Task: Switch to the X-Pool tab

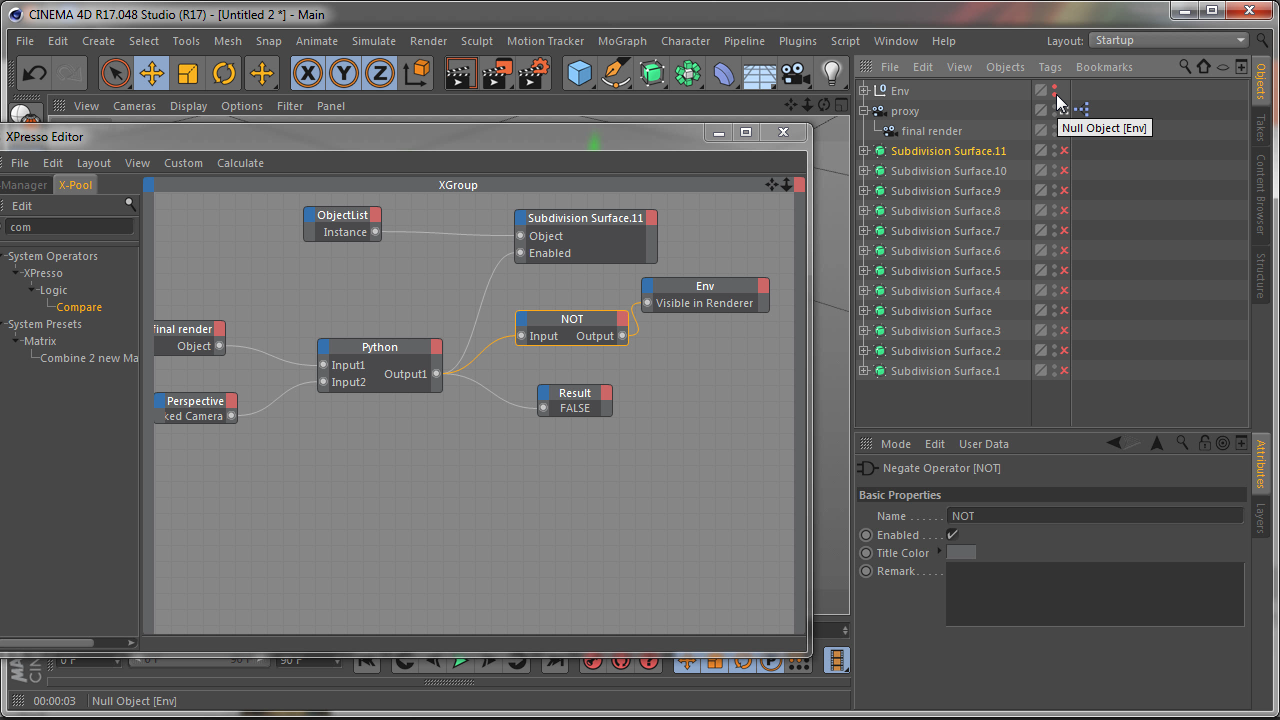Action: pyautogui.click(x=75, y=185)
